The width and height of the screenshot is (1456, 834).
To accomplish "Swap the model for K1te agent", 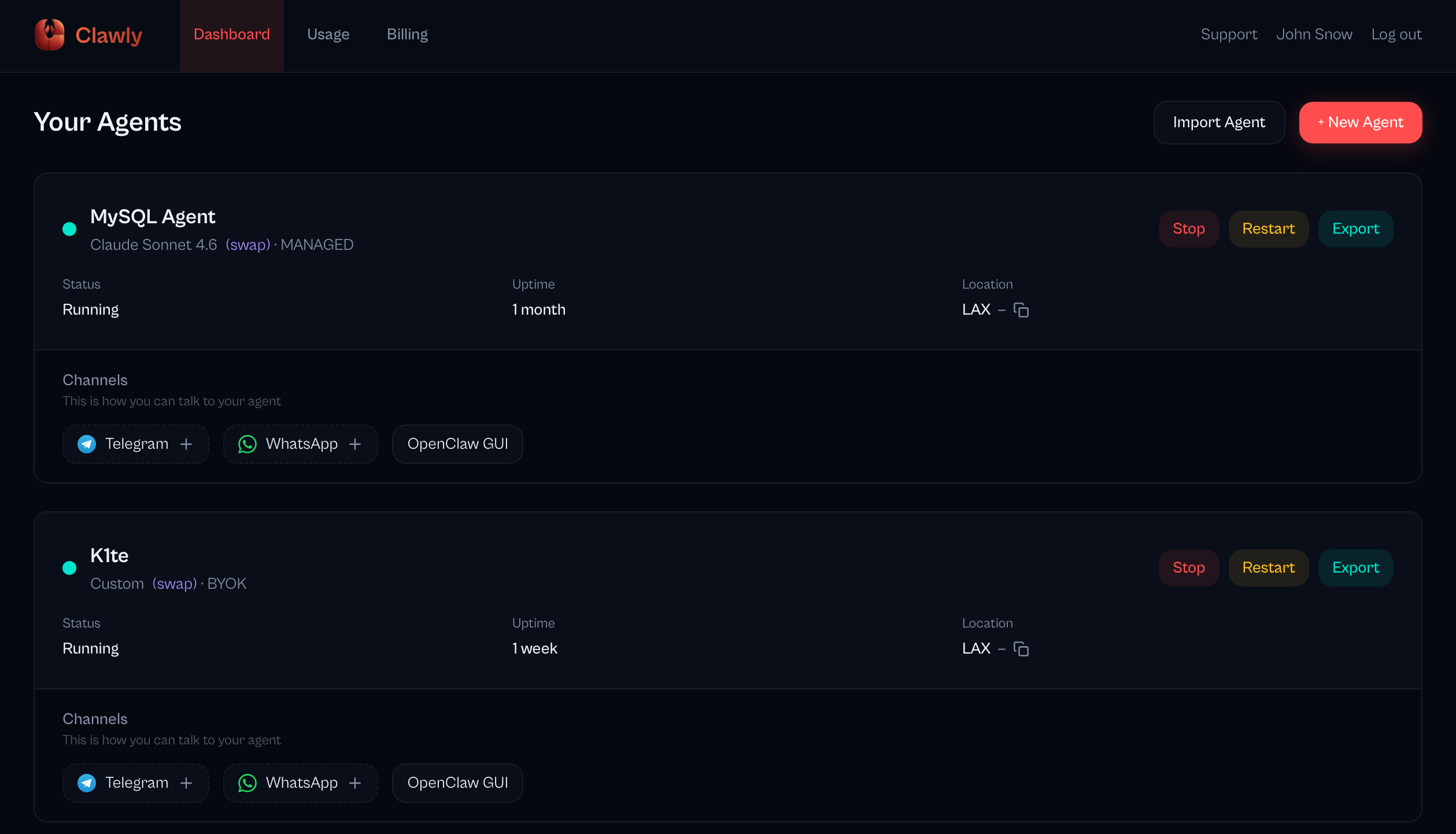I will [175, 584].
